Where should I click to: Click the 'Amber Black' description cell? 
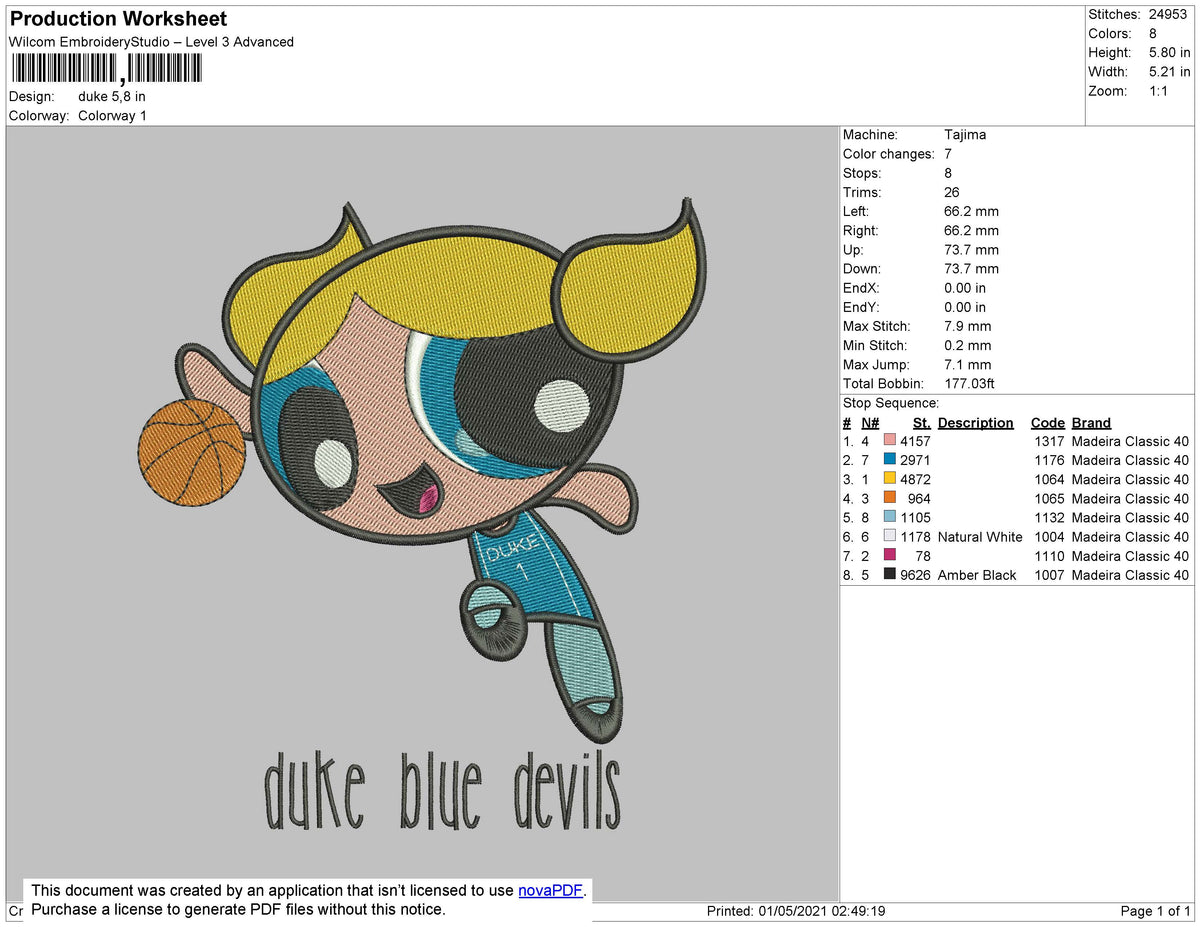[977, 575]
